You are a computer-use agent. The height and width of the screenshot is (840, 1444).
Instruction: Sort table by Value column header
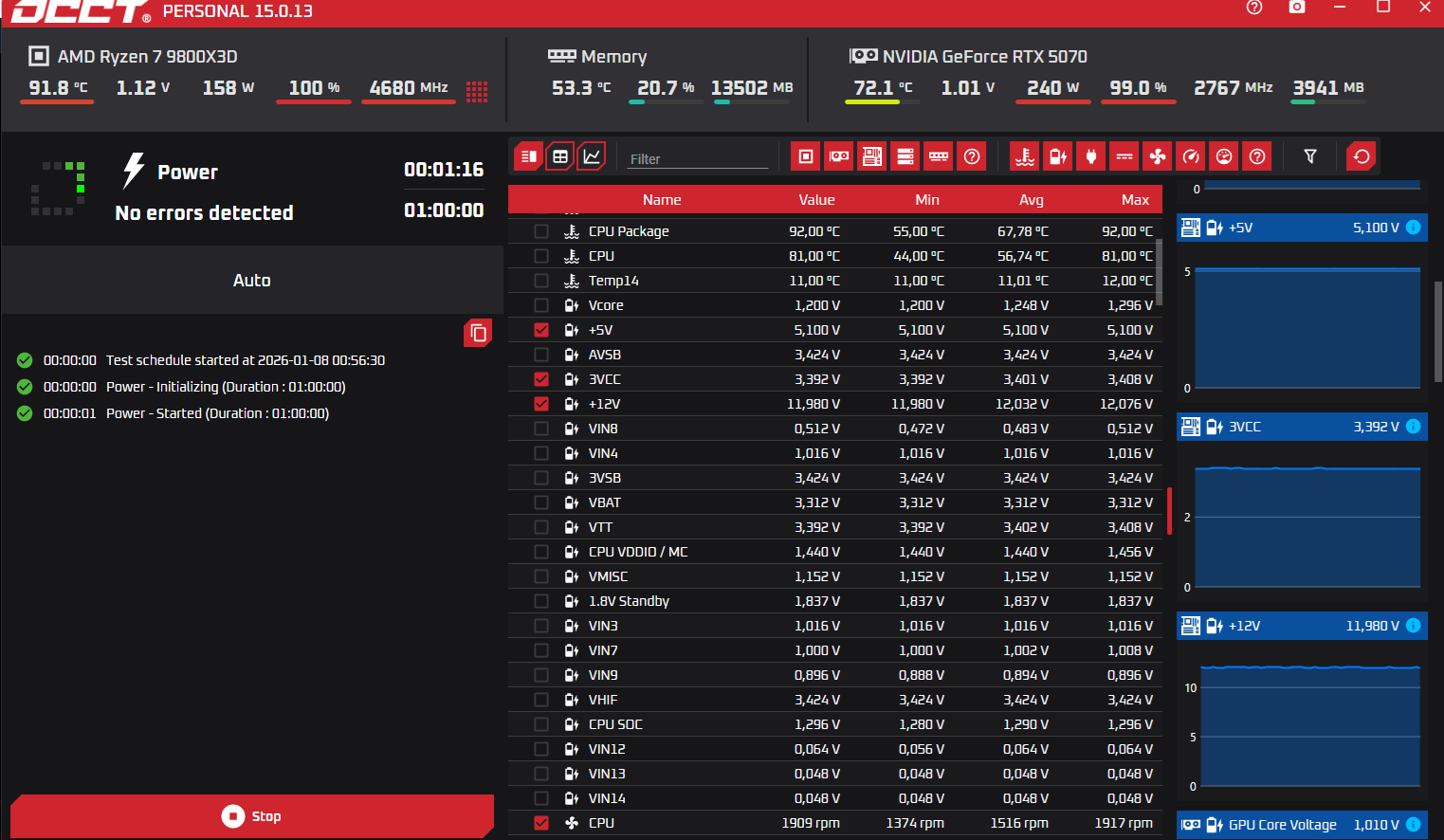(x=816, y=200)
